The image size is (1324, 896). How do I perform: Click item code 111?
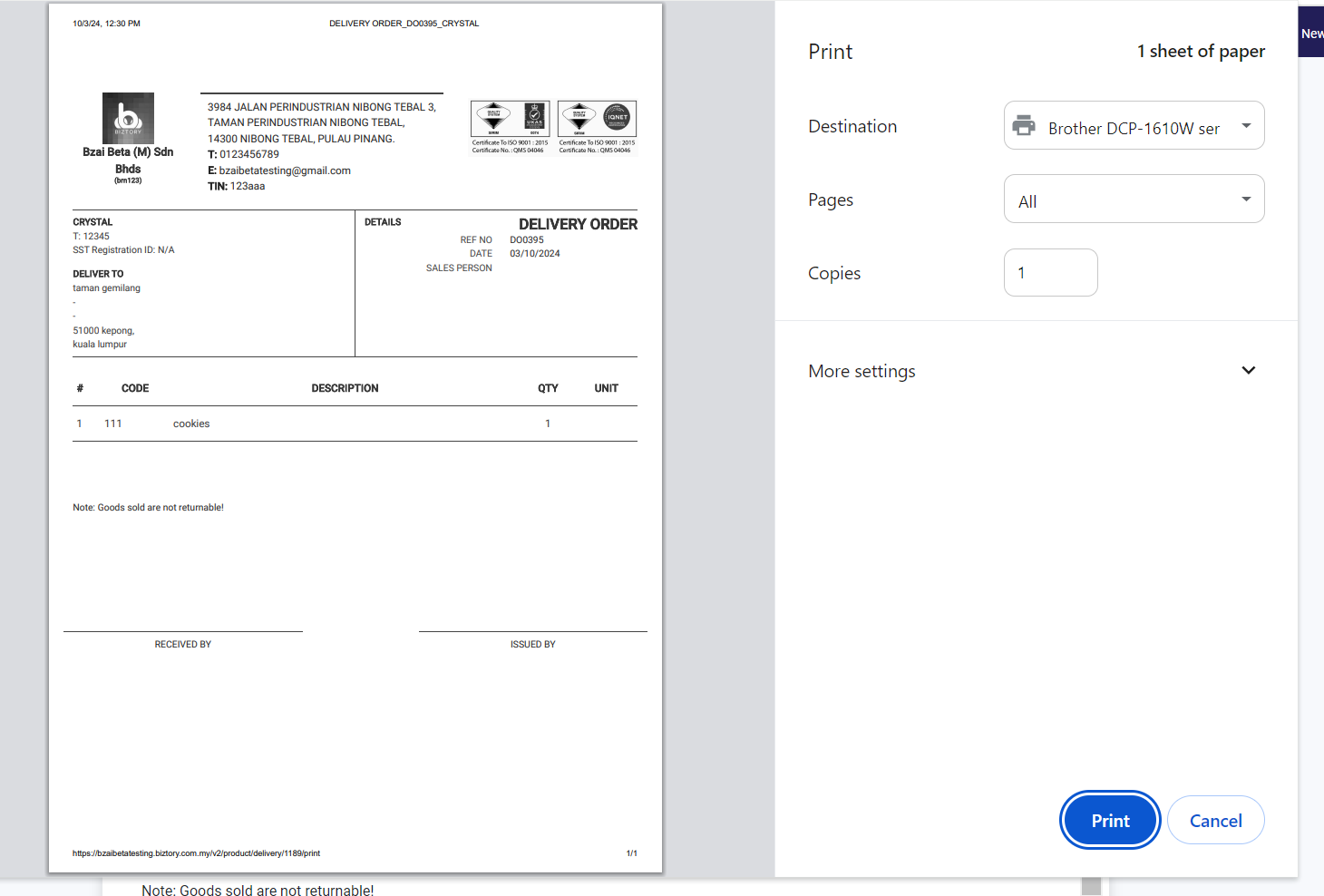(112, 424)
